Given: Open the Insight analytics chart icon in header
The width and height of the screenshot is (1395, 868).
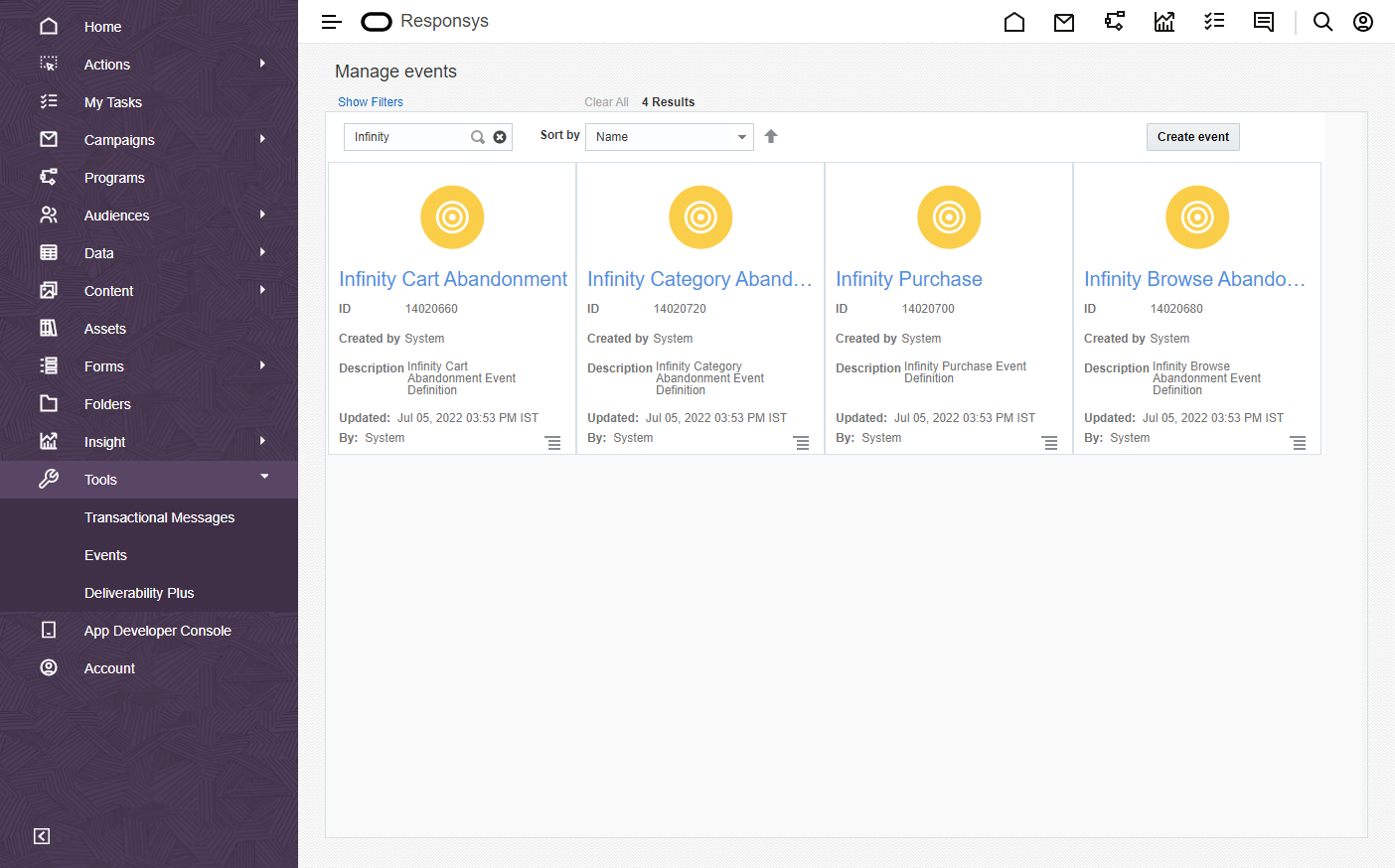Looking at the screenshot, I should coord(1163,21).
